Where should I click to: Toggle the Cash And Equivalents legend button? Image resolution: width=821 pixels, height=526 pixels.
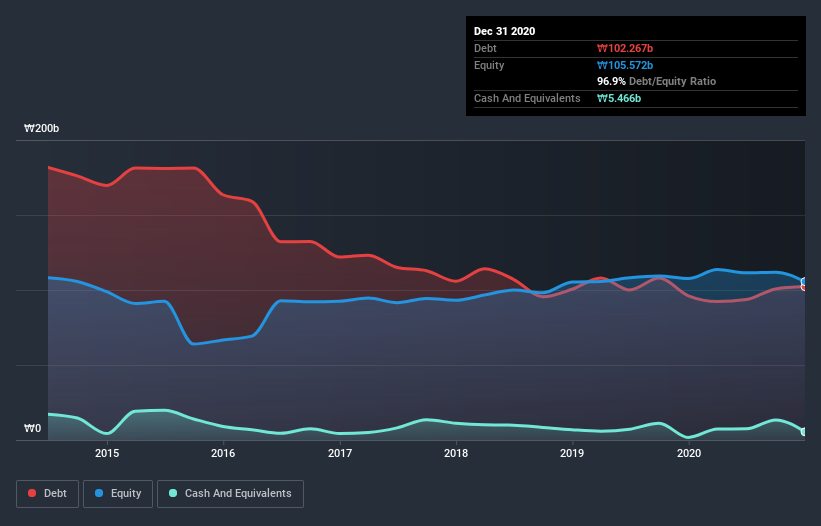(x=230, y=494)
